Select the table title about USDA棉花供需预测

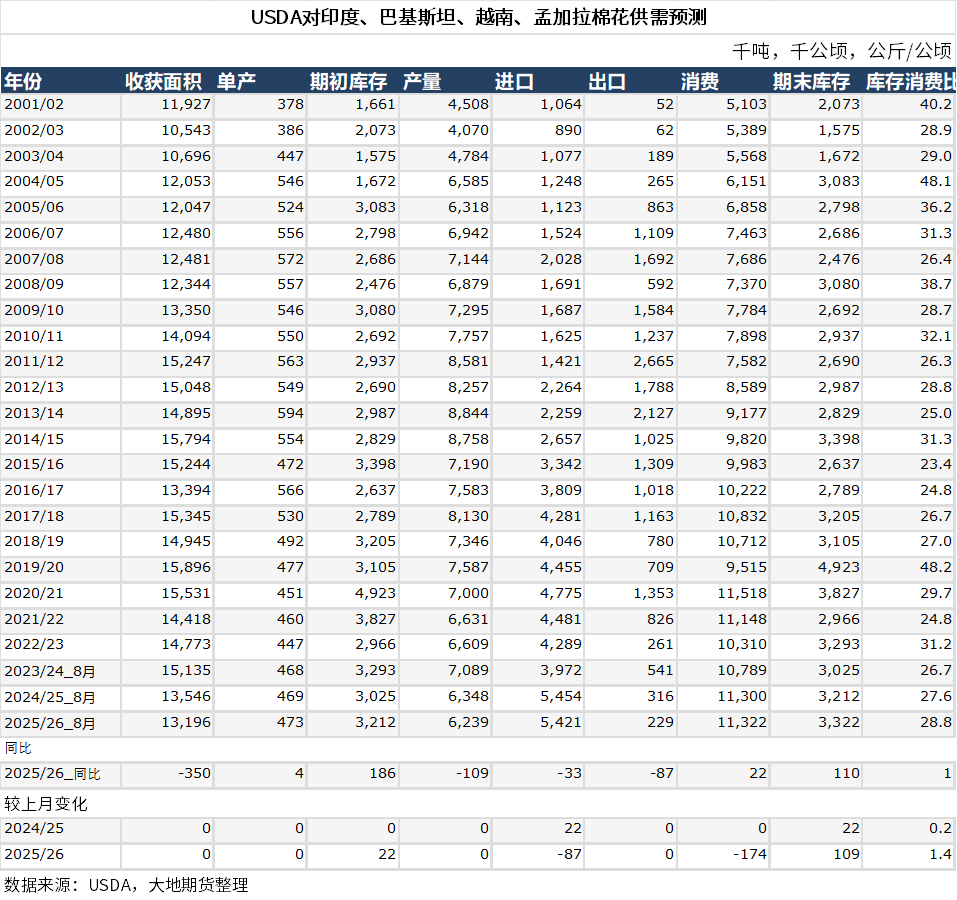[x=478, y=17]
